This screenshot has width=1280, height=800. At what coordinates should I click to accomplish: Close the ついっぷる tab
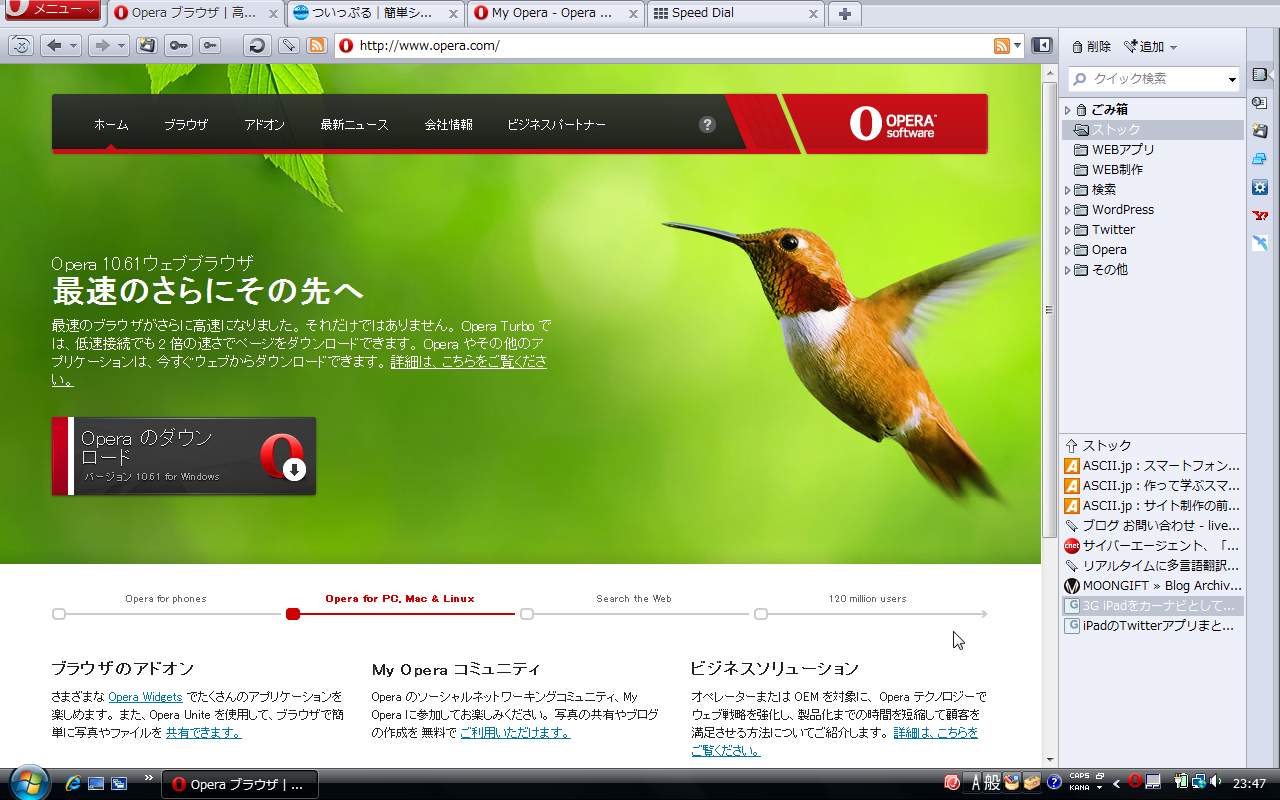click(x=453, y=14)
